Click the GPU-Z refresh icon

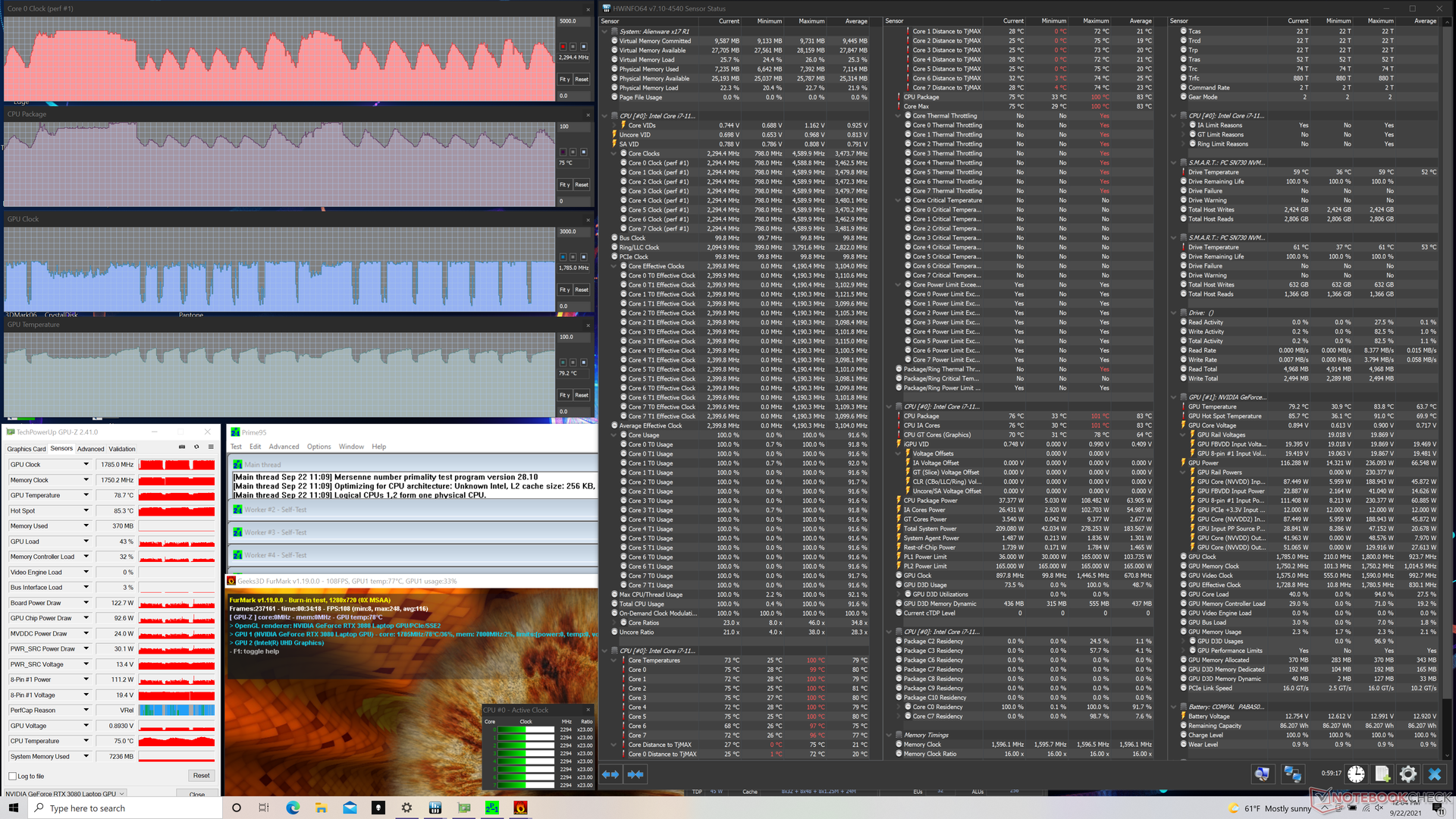click(x=196, y=447)
